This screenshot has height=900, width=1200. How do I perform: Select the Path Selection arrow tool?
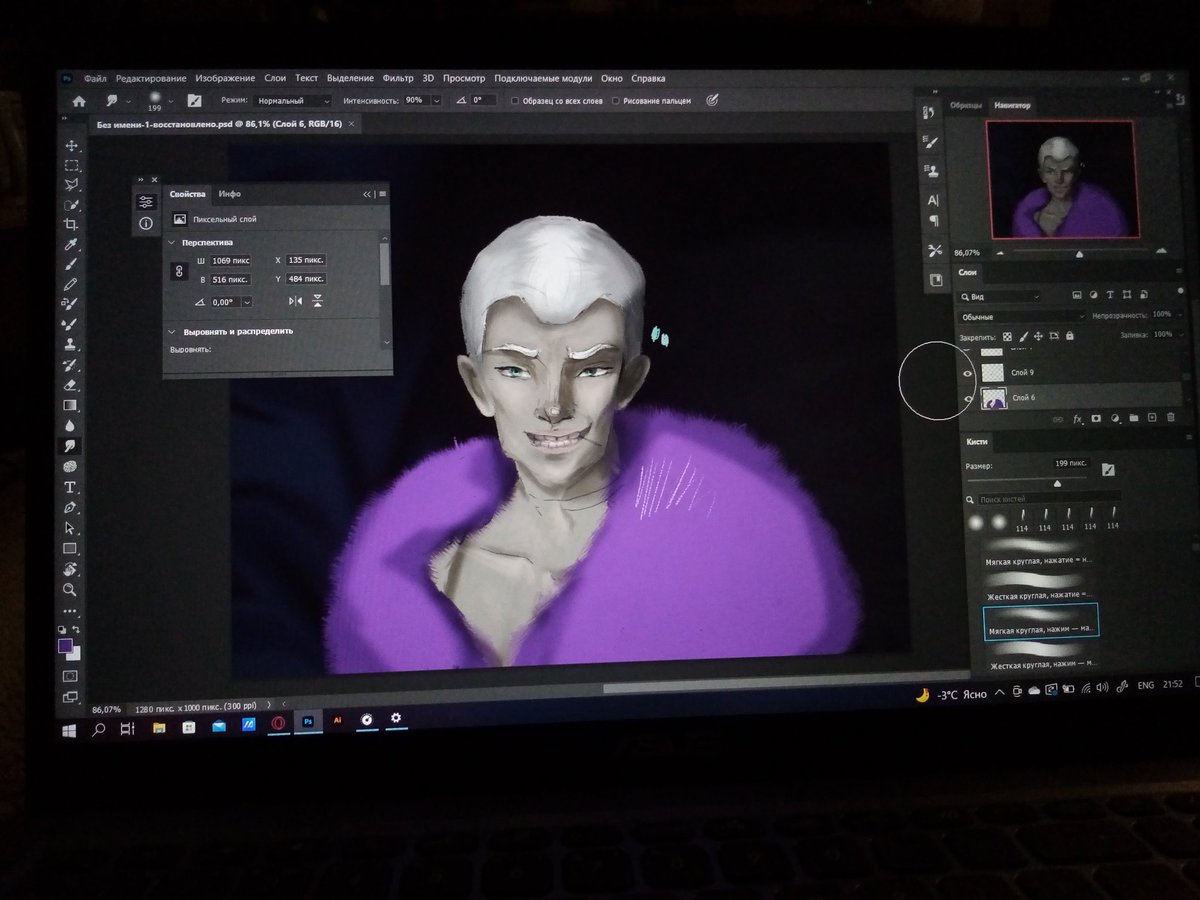71,528
